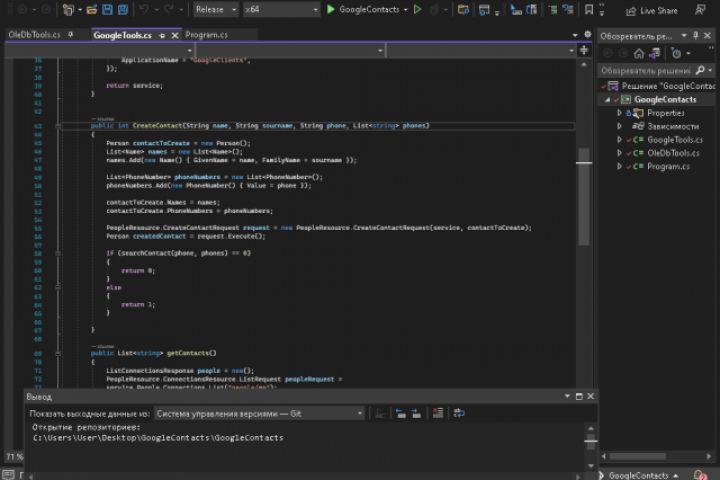Screen dimensions: 720x480
Task: Expand the Properties node
Action: [619, 113]
